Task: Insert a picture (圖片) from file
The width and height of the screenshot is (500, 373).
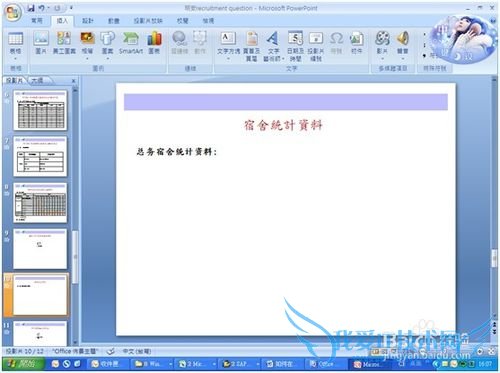Action: point(41,43)
